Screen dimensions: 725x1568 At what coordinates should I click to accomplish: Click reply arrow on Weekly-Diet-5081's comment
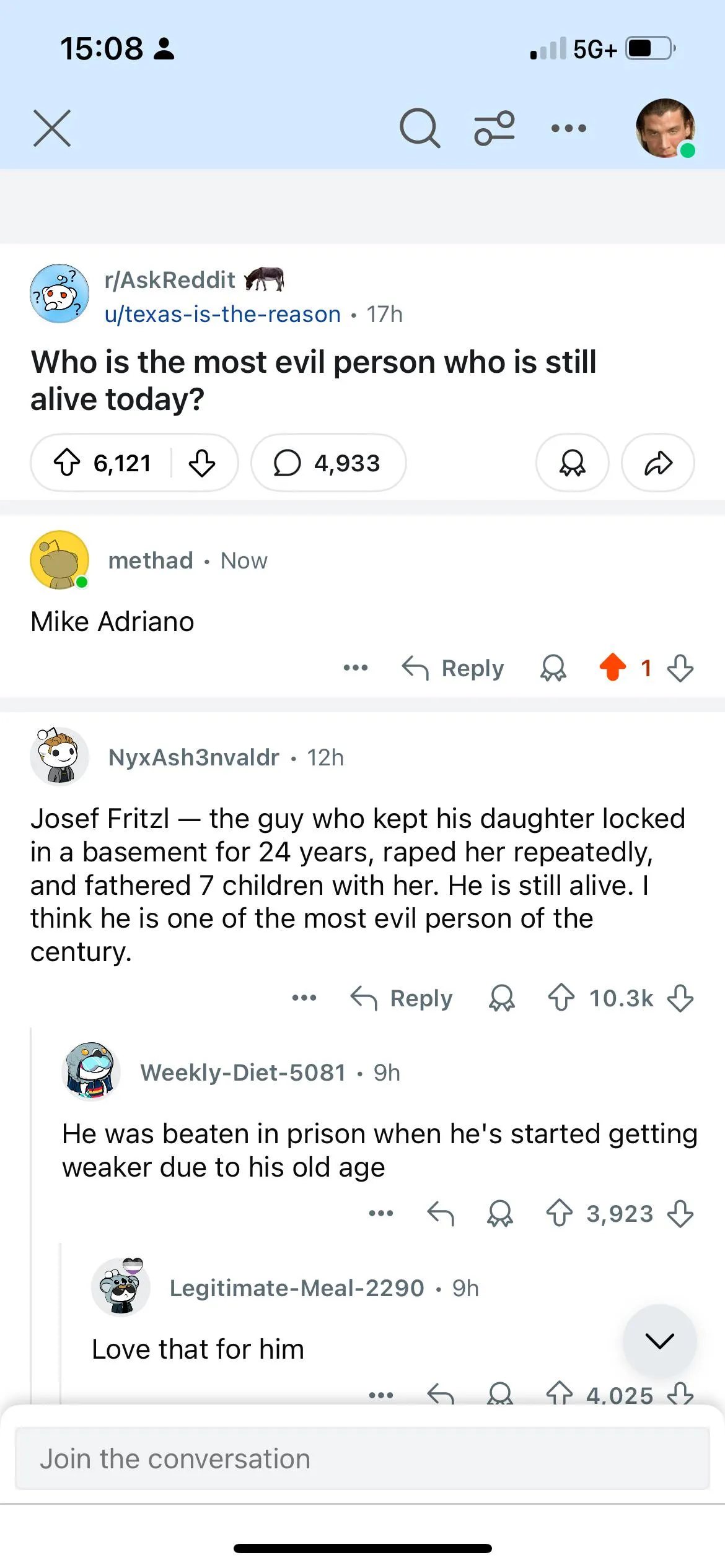(x=441, y=1213)
